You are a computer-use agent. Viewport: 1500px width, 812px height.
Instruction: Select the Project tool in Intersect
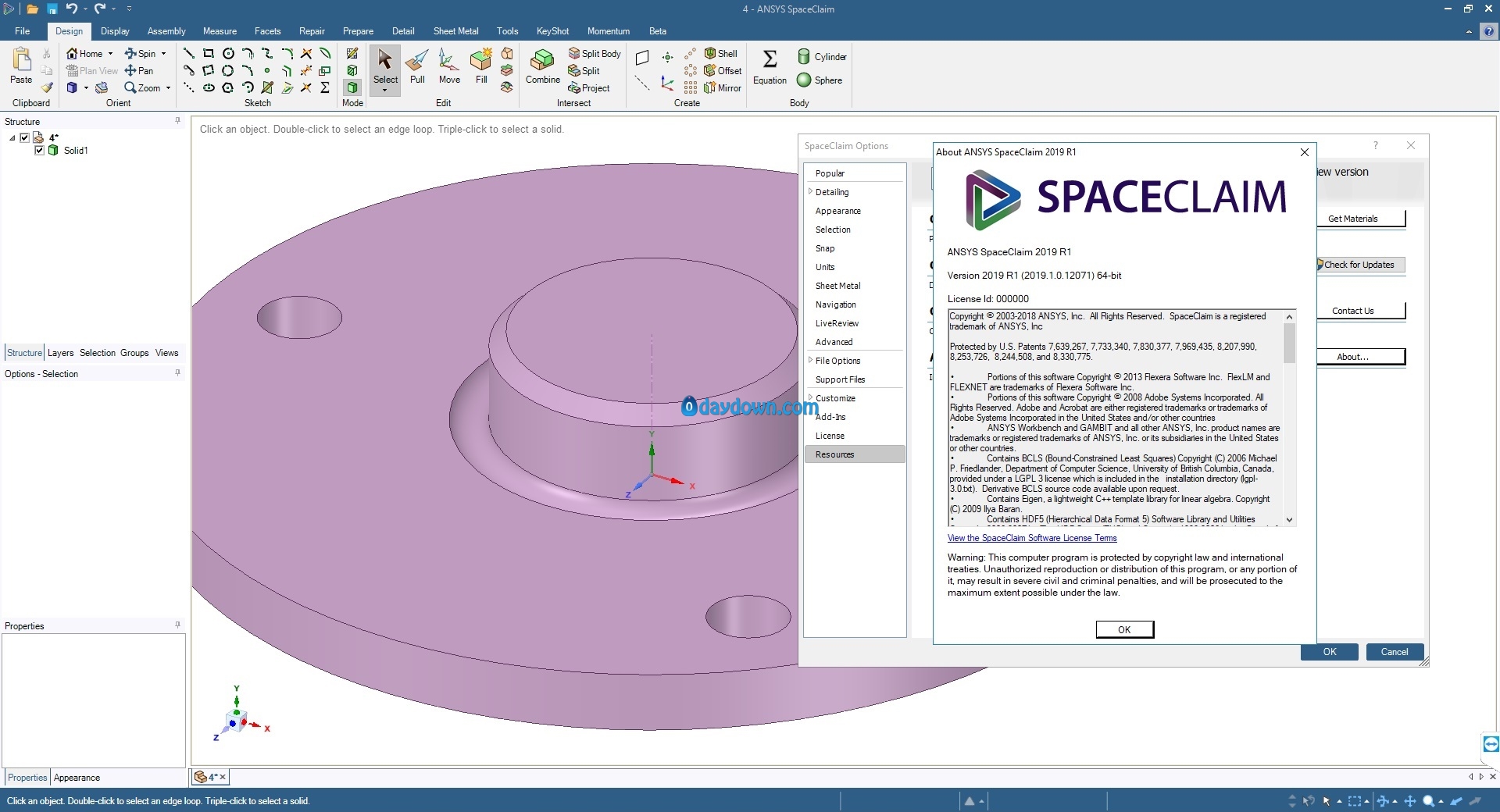(589, 88)
